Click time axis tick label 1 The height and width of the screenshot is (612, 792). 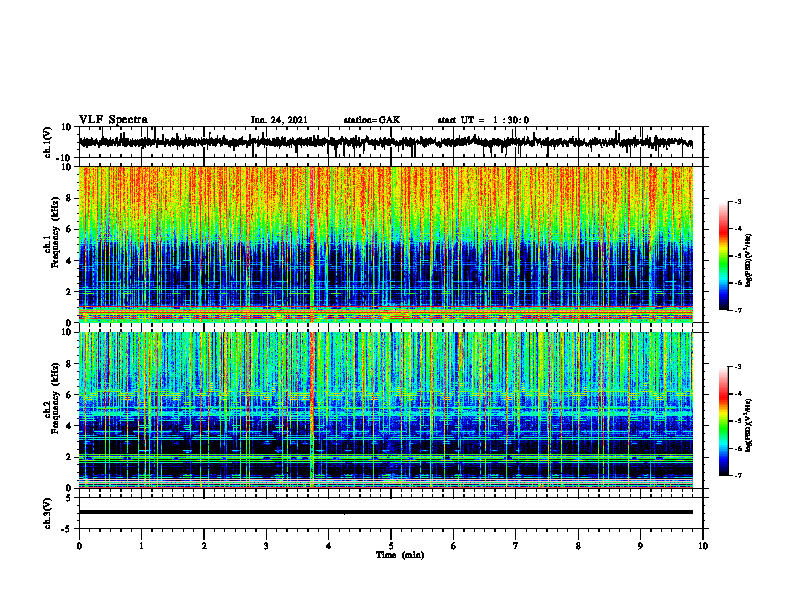[141, 546]
